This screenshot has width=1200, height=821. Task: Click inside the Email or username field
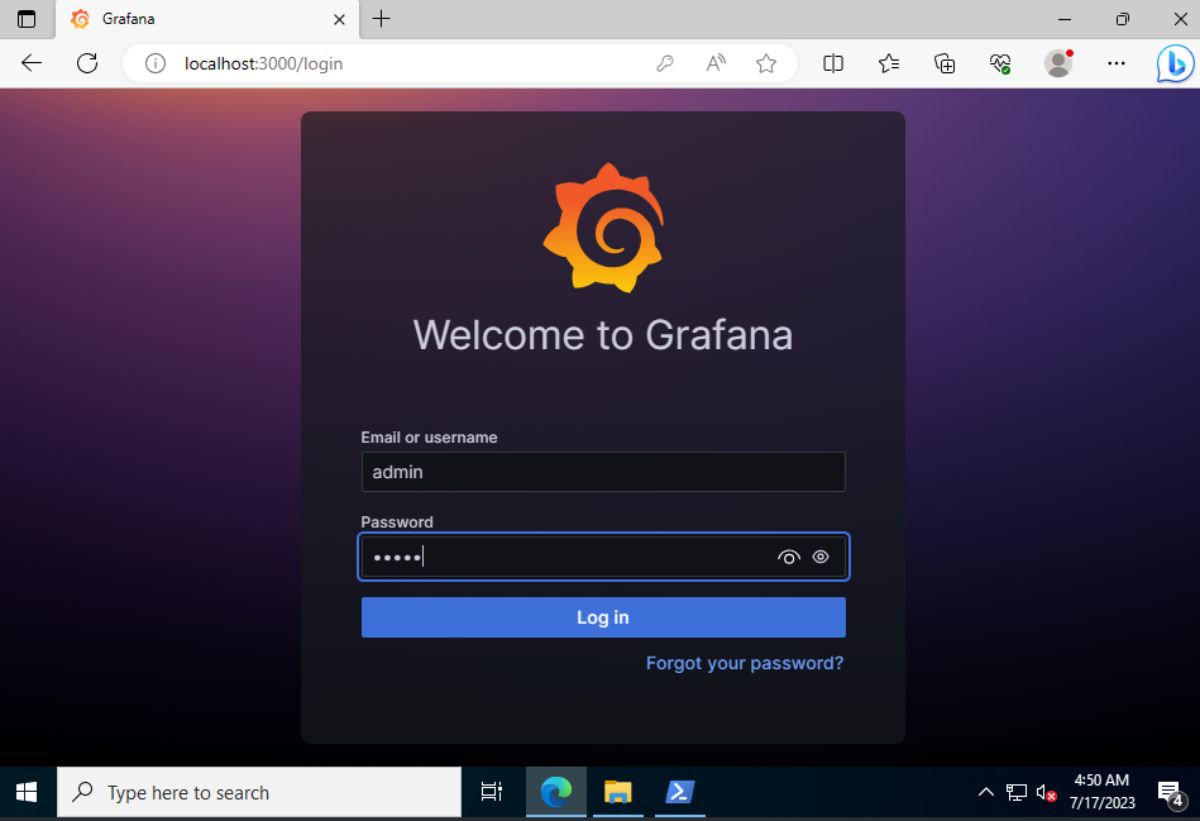tap(603, 471)
